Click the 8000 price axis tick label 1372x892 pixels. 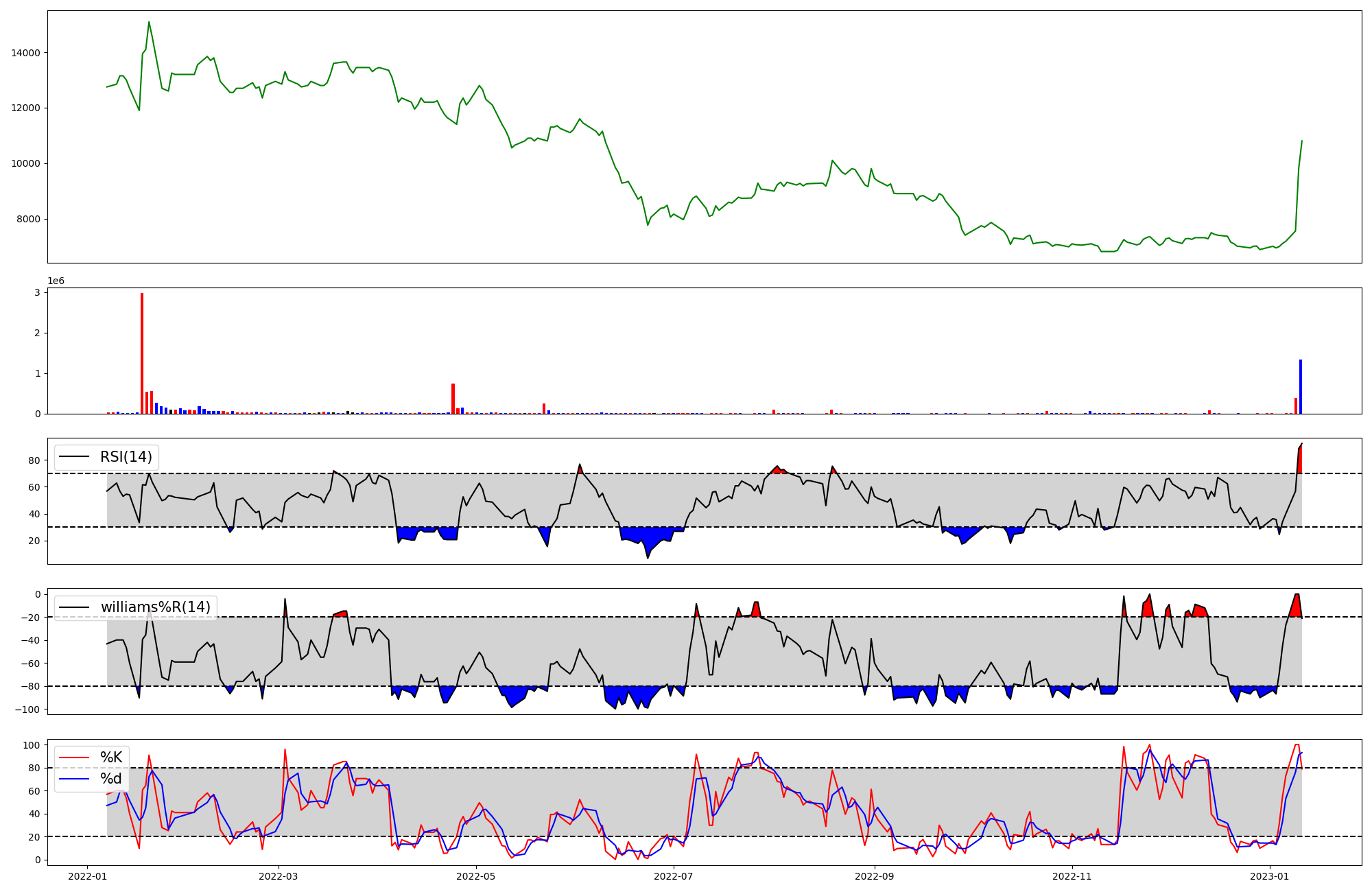click(29, 220)
